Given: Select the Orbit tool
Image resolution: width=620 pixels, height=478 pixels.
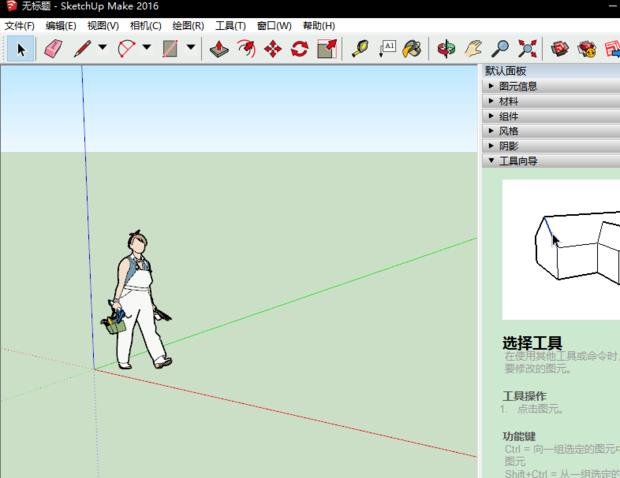Looking at the screenshot, I should 447,48.
